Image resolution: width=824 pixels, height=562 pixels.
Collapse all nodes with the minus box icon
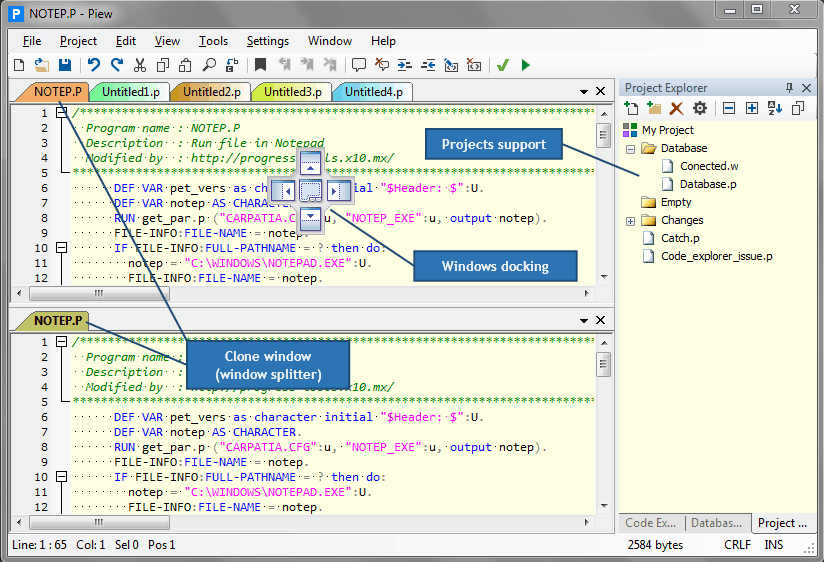click(729, 108)
